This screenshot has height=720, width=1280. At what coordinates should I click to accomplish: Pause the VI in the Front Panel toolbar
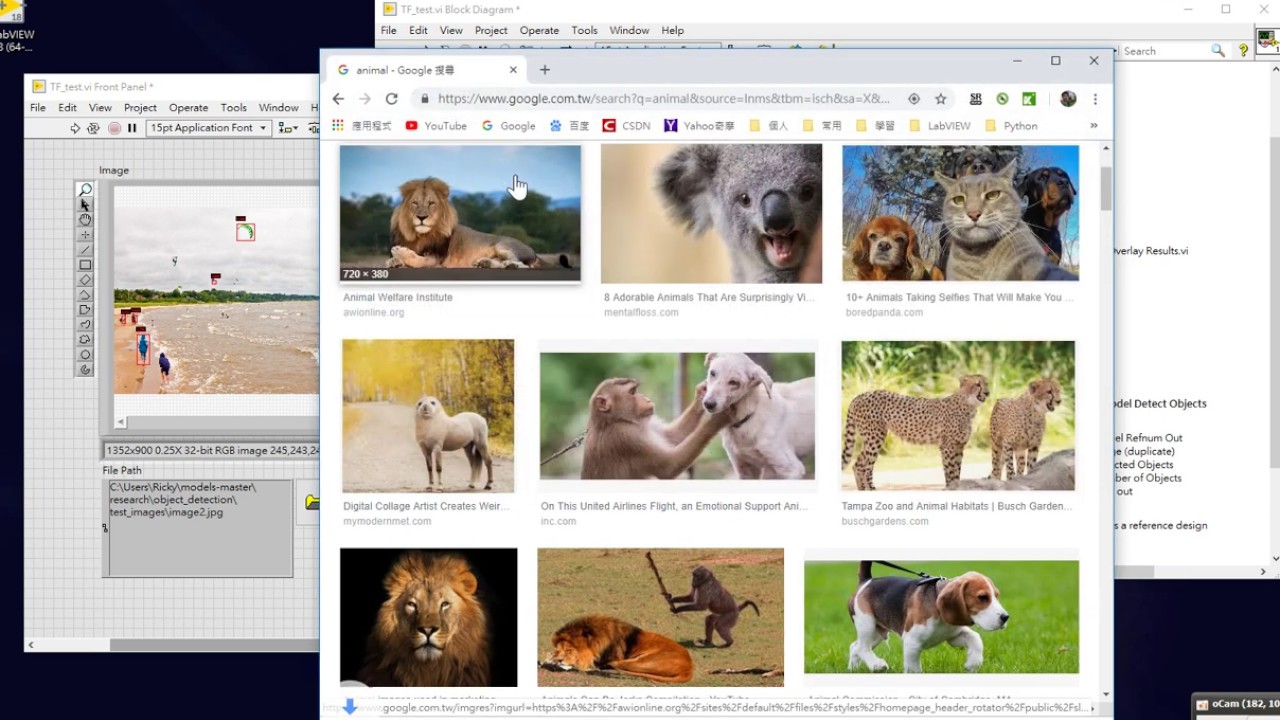132,128
